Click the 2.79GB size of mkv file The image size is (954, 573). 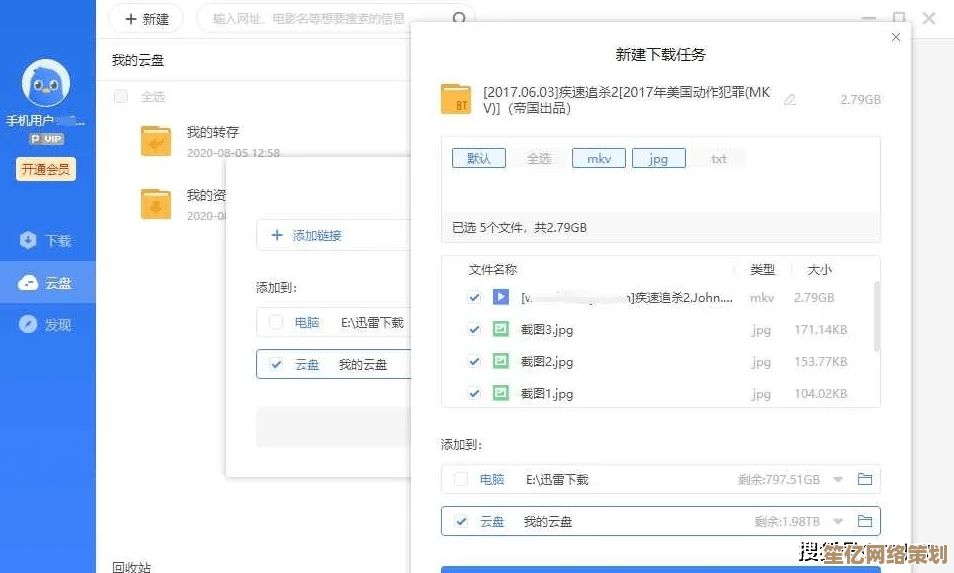pyautogui.click(x=814, y=297)
